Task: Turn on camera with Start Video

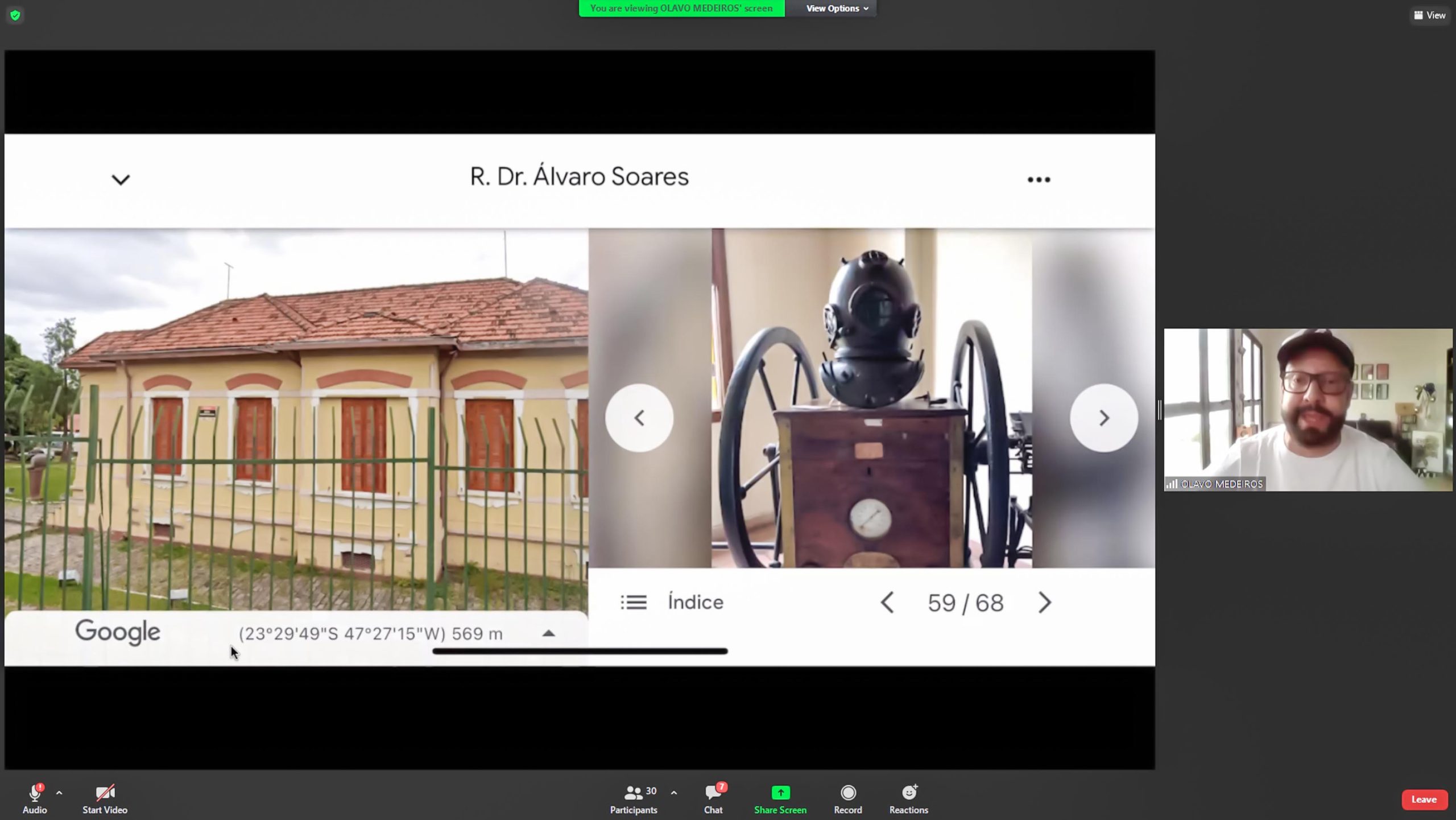Action: tap(105, 793)
